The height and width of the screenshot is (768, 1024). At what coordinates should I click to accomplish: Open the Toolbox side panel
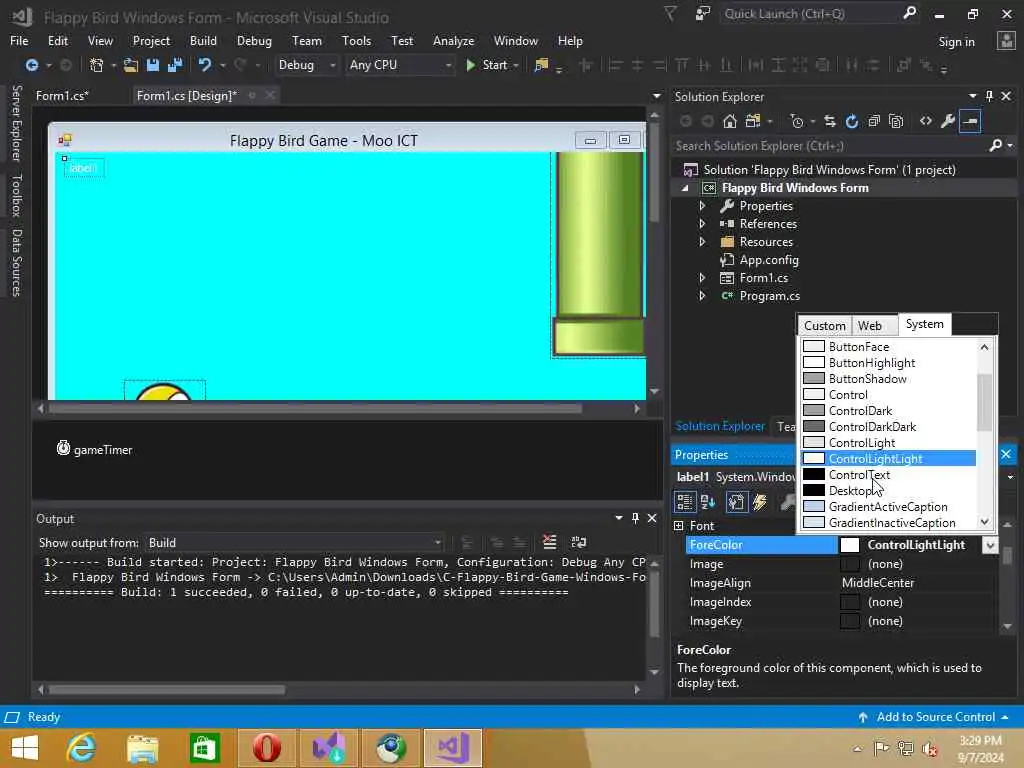pos(16,195)
